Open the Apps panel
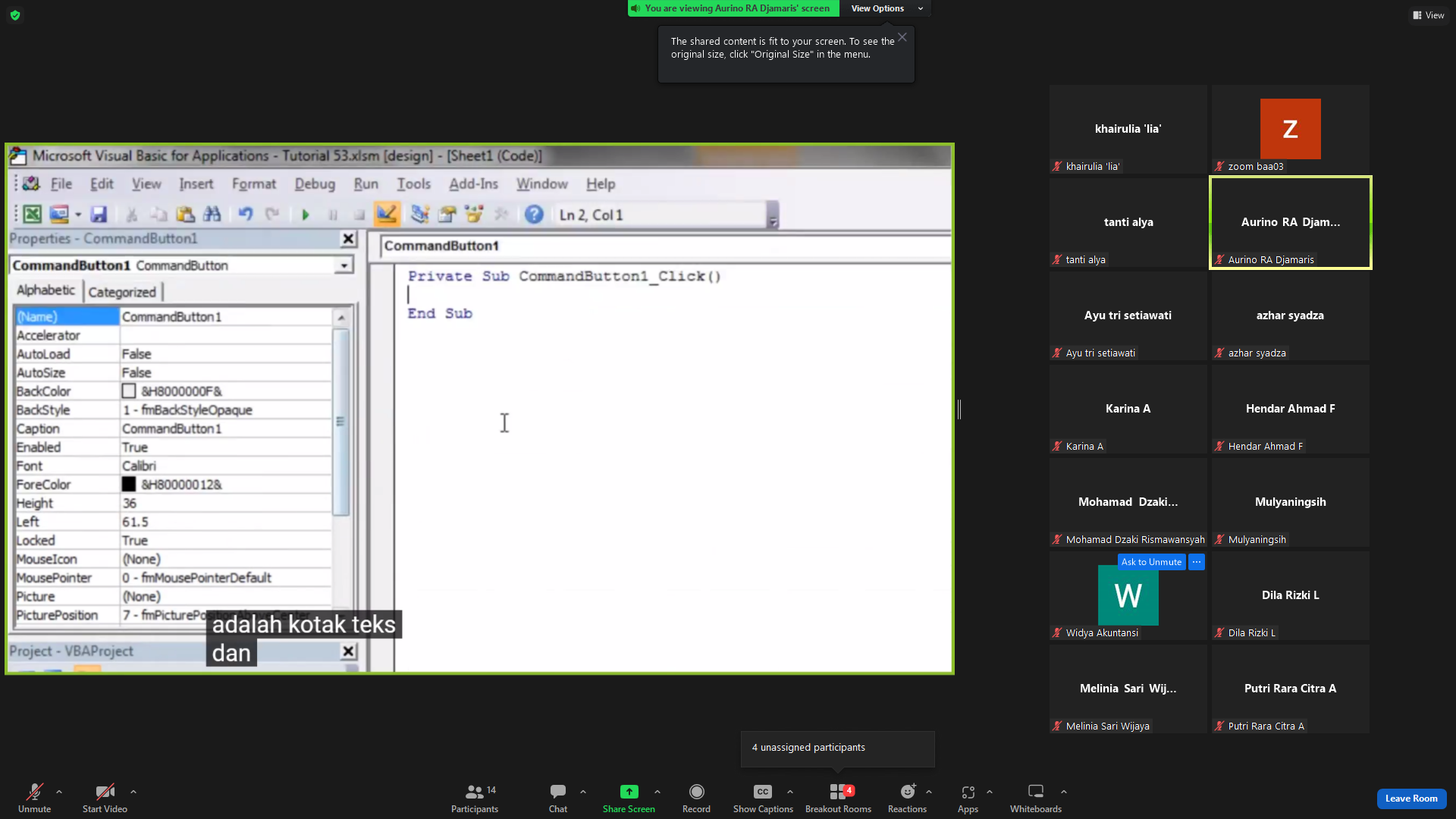 968,799
